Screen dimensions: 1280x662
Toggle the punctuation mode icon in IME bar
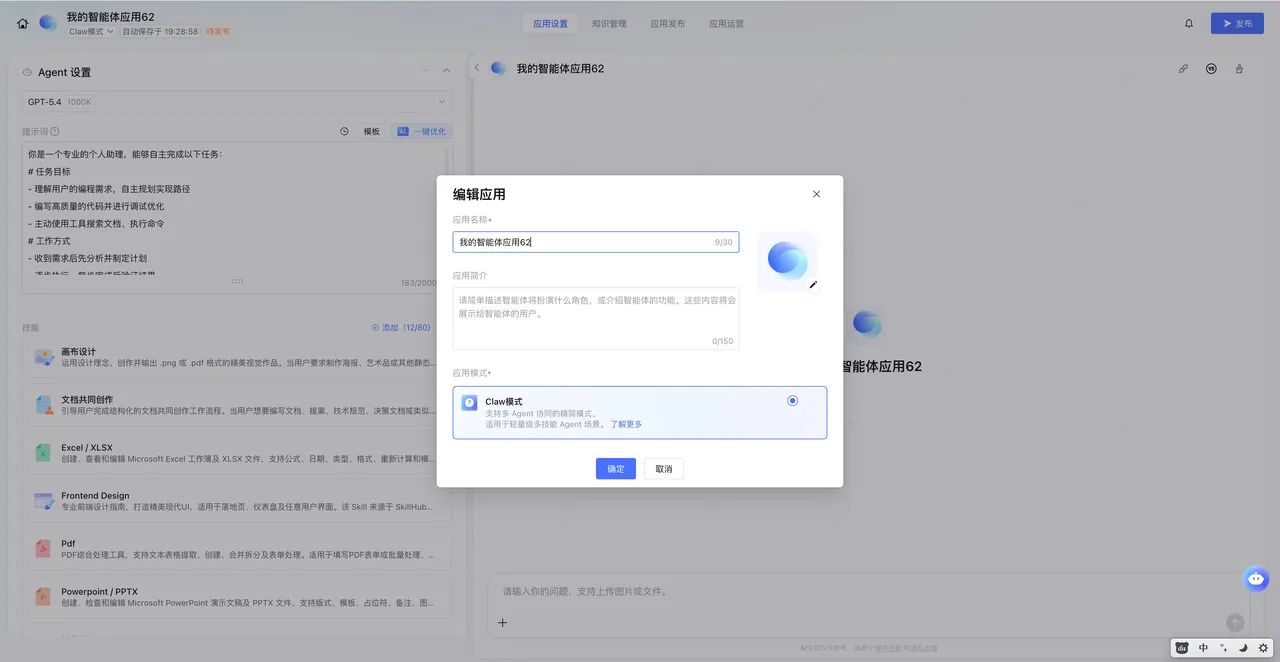coord(1223,648)
